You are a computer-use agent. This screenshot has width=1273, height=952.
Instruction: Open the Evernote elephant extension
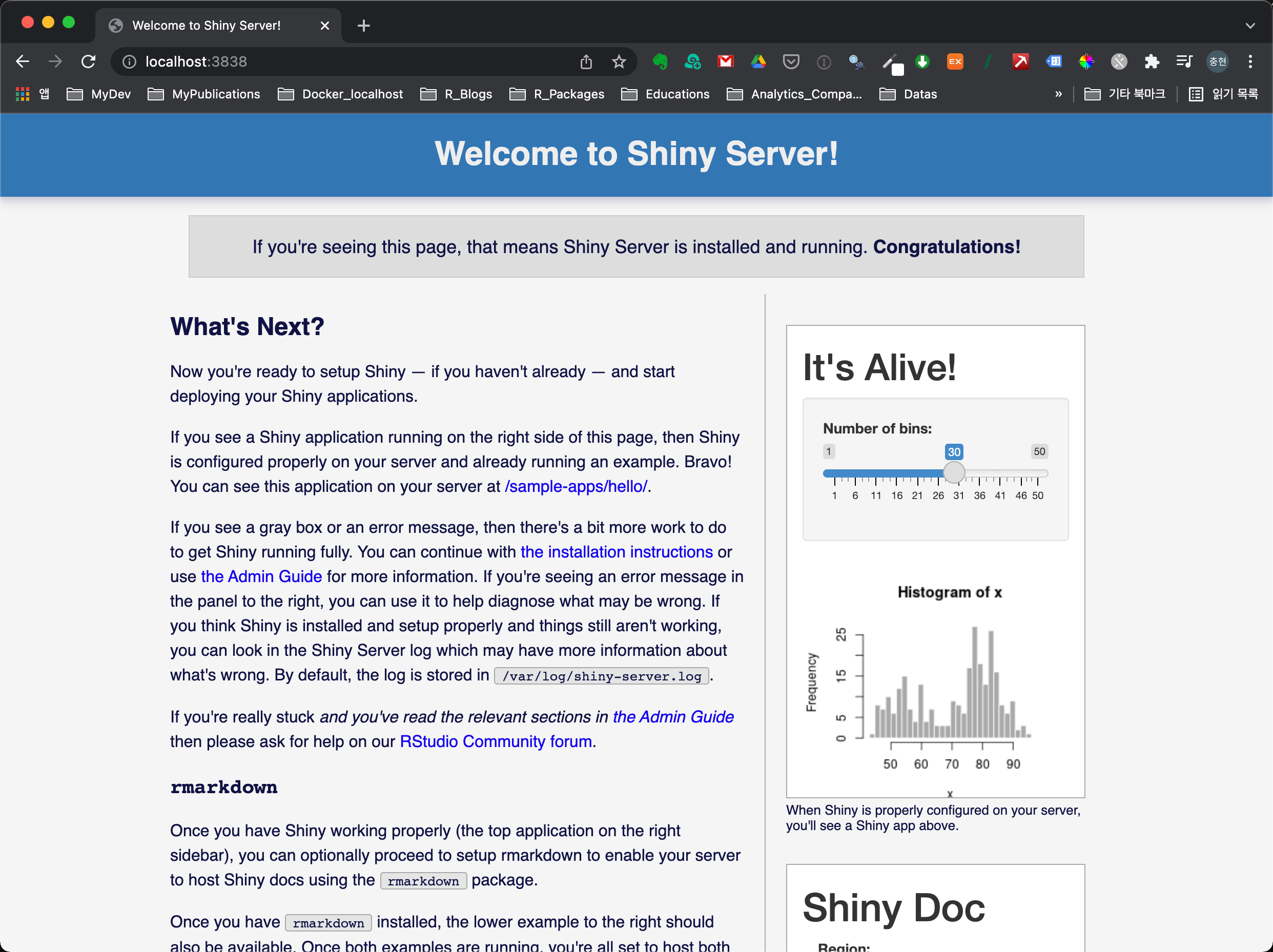(x=660, y=61)
